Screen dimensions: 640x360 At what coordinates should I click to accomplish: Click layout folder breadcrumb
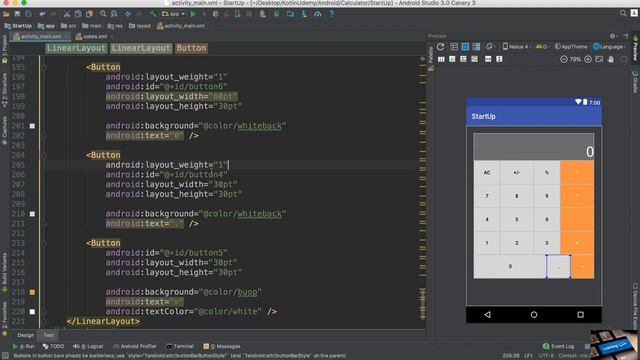[x=140, y=26]
